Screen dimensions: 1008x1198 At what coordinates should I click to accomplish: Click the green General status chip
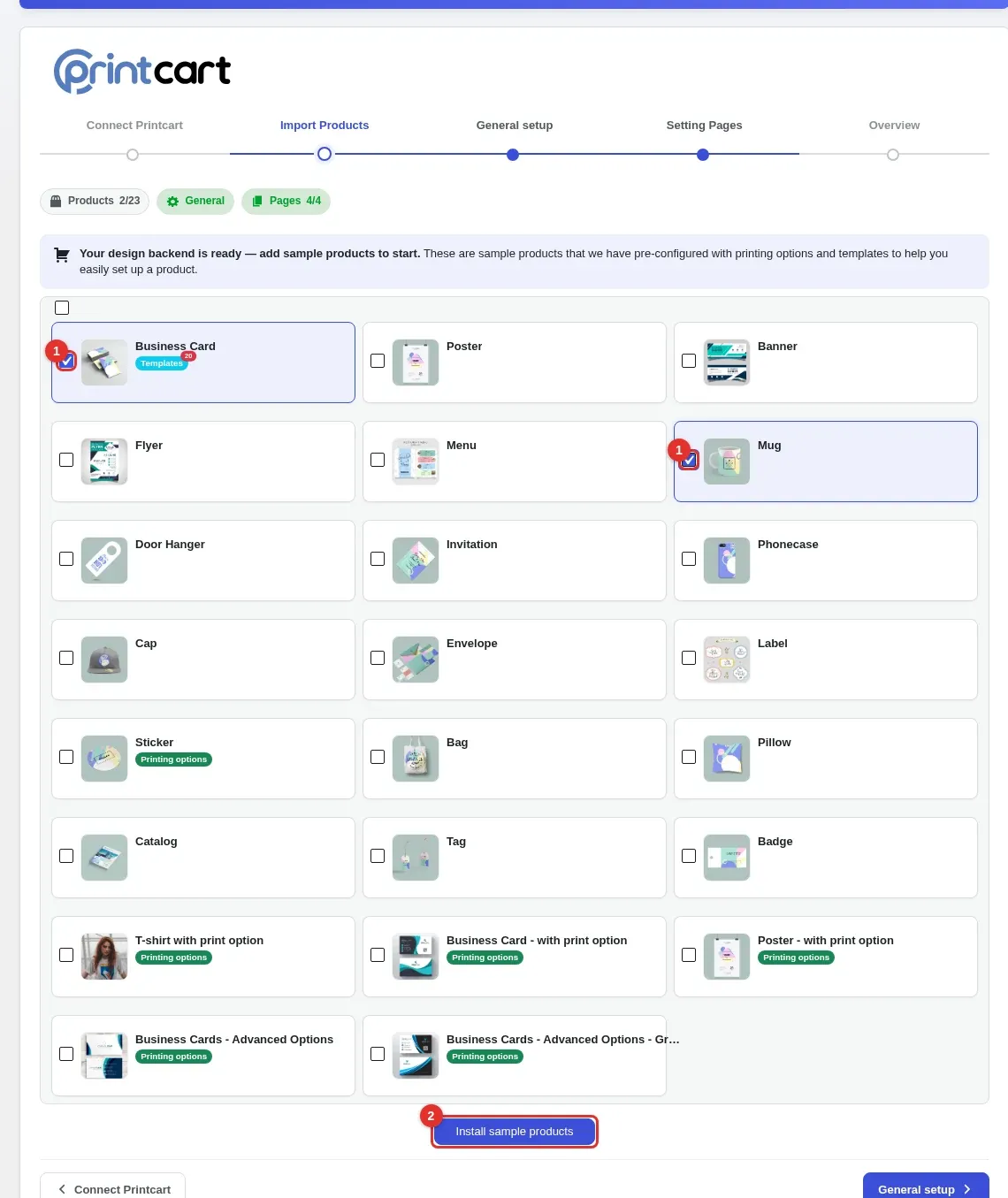point(195,202)
